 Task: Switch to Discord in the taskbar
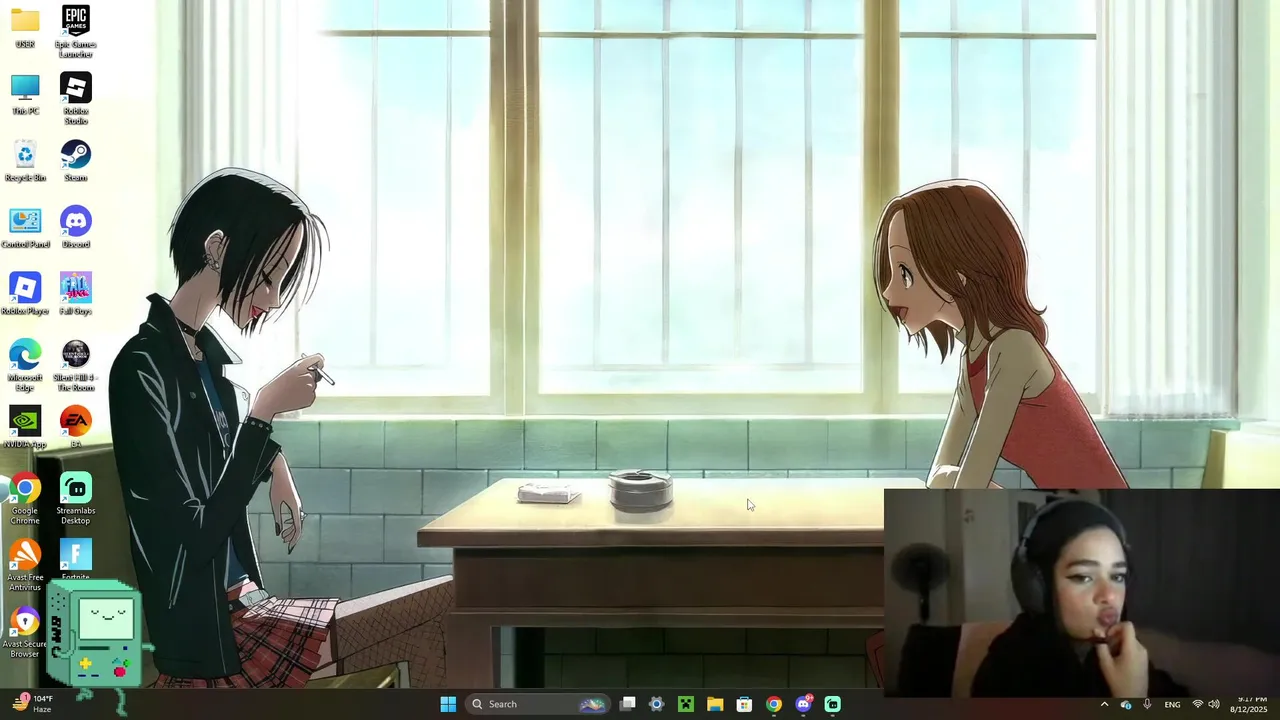(x=803, y=704)
